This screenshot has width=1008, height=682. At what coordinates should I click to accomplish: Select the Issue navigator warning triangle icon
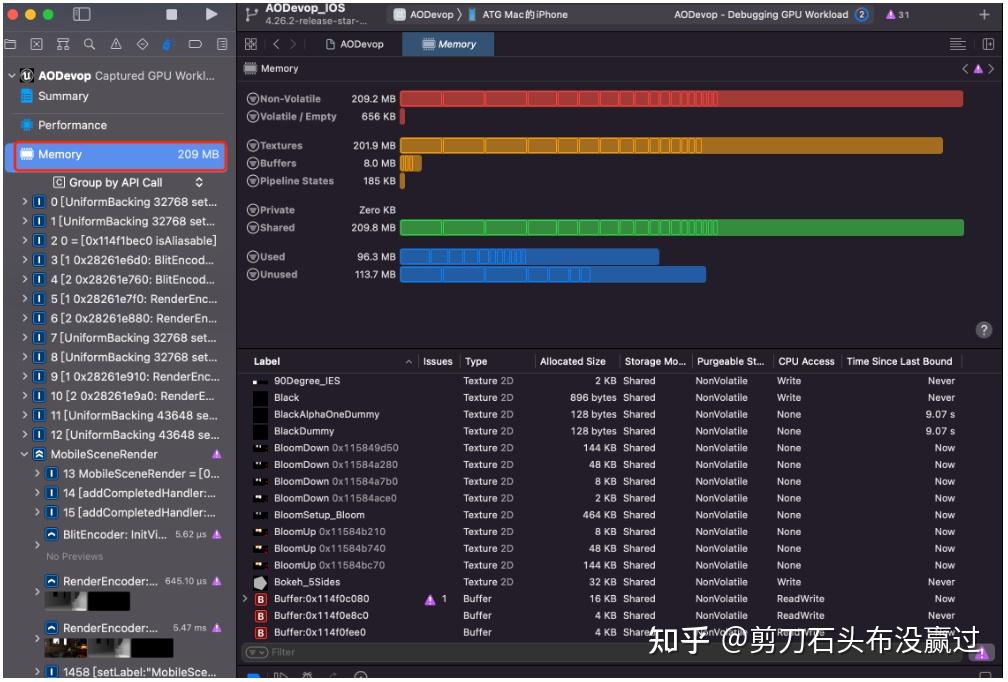pos(116,45)
